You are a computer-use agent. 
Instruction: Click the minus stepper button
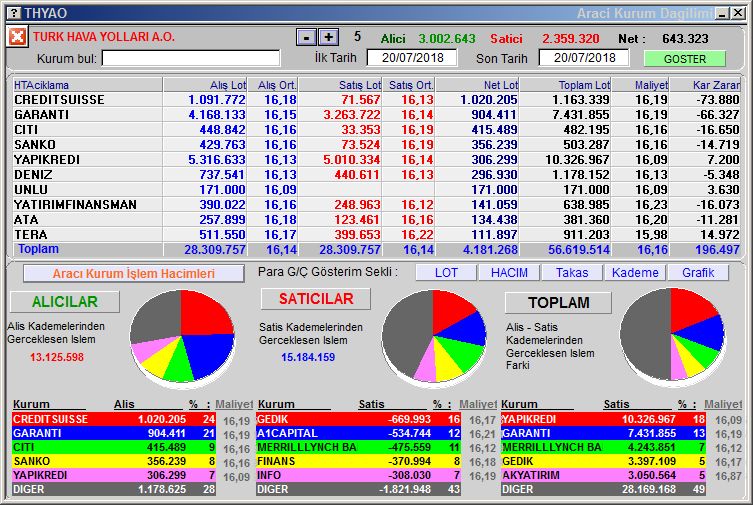click(x=306, y=37)
